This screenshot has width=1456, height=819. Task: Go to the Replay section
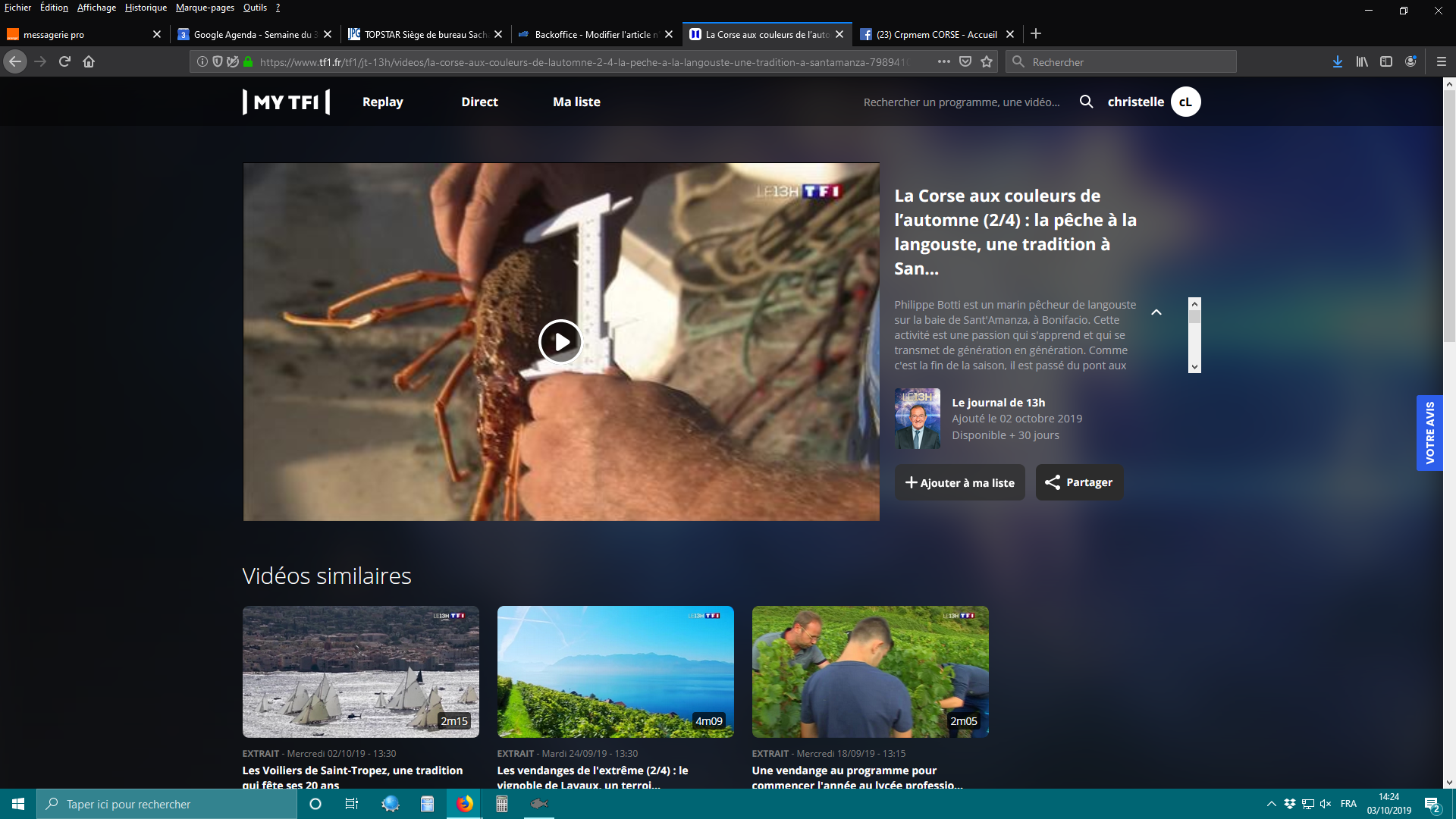click(382, 102)
